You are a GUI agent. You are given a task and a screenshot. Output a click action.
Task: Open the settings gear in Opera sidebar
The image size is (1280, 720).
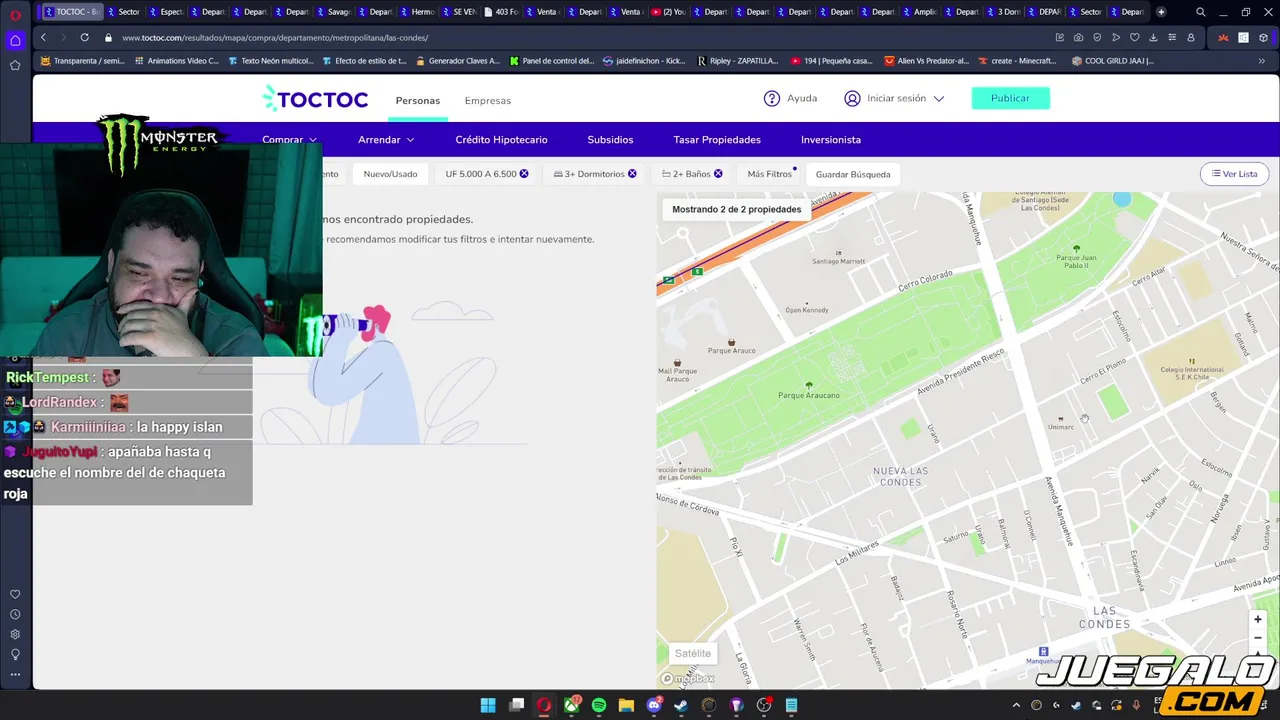pyautogui.click(x=15, y=634)
